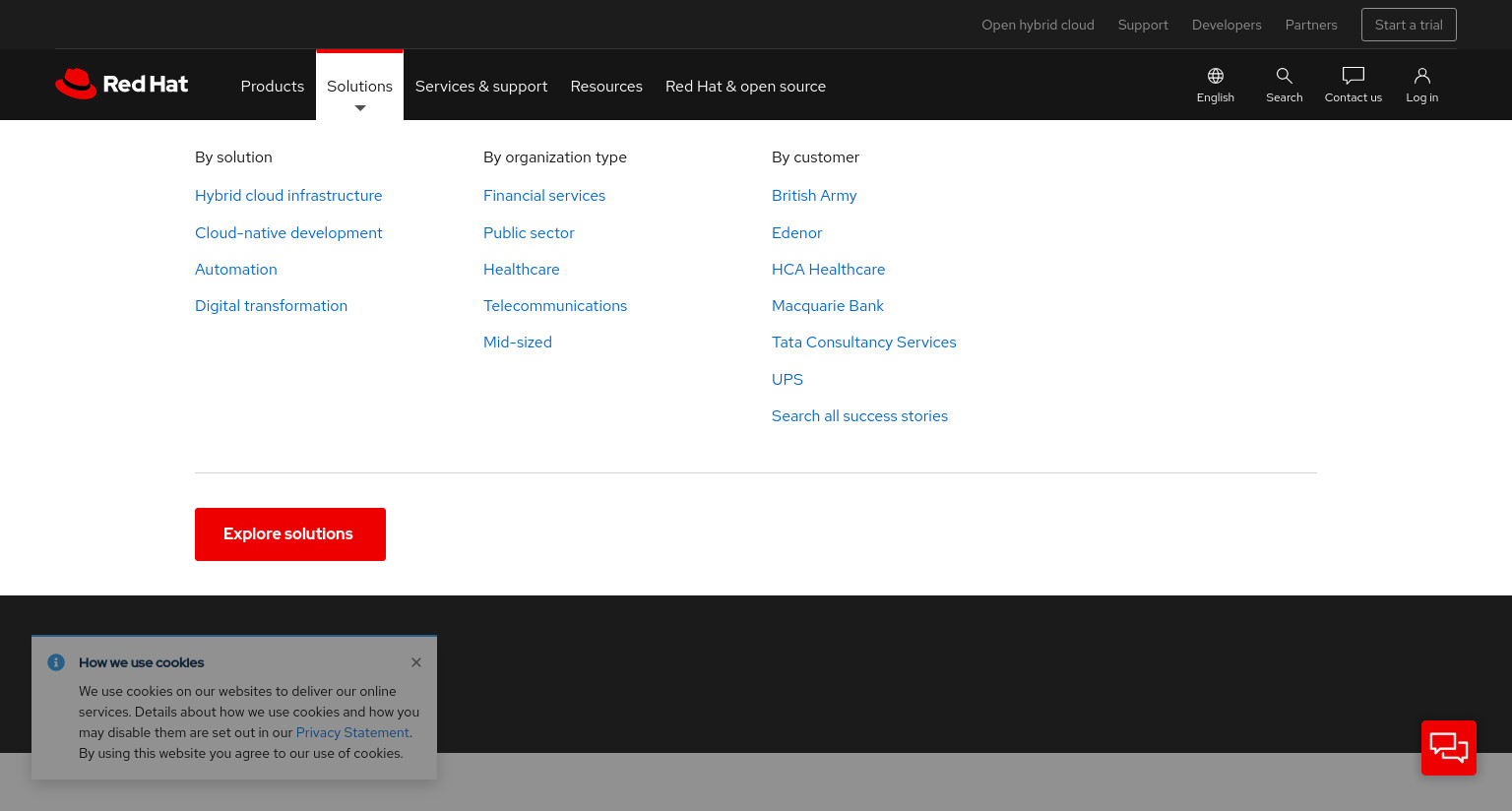Close the cookies notification
This screenshot has height=811, width=1512.
[416, 662]
